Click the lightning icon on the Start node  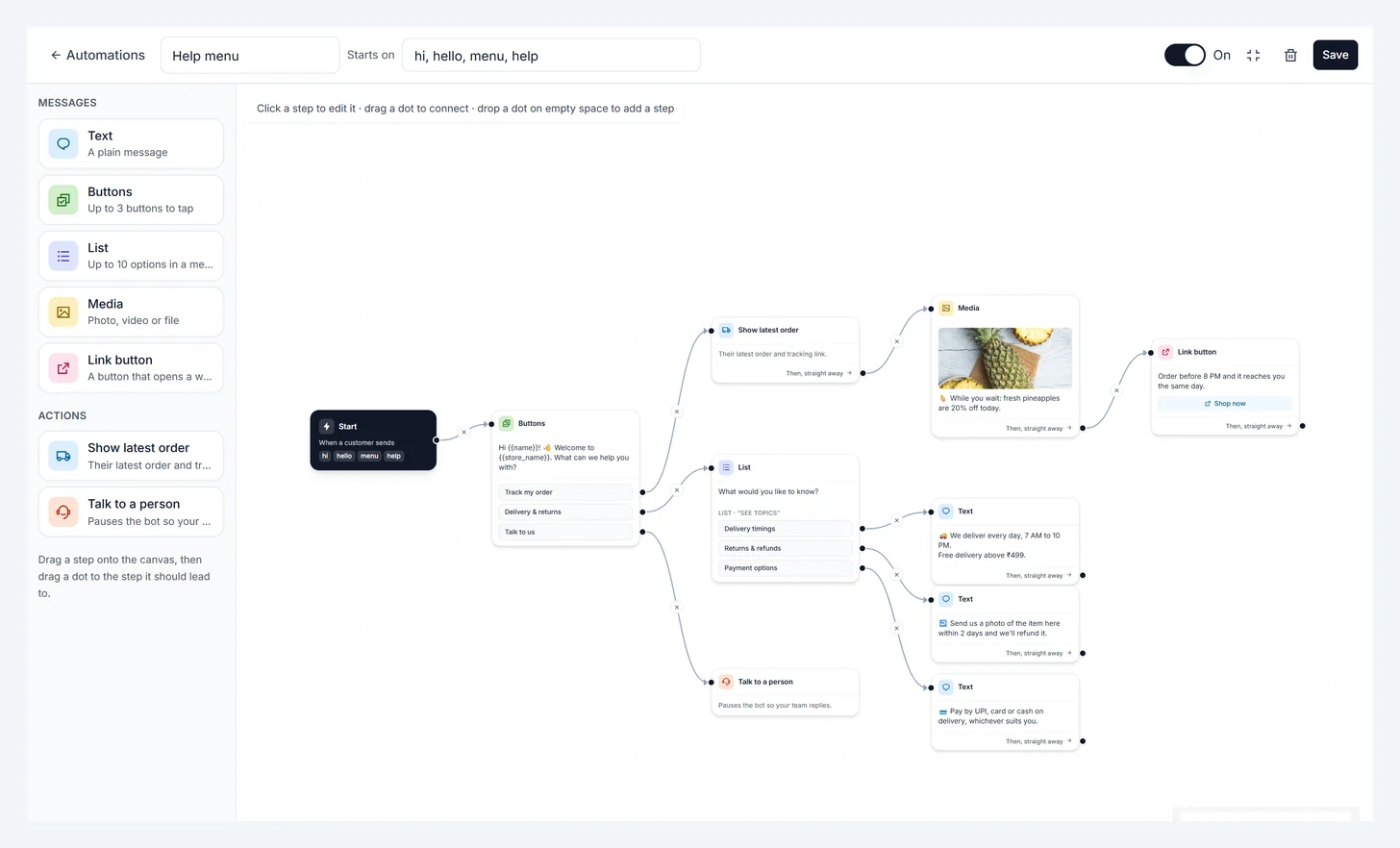[327, 426]
